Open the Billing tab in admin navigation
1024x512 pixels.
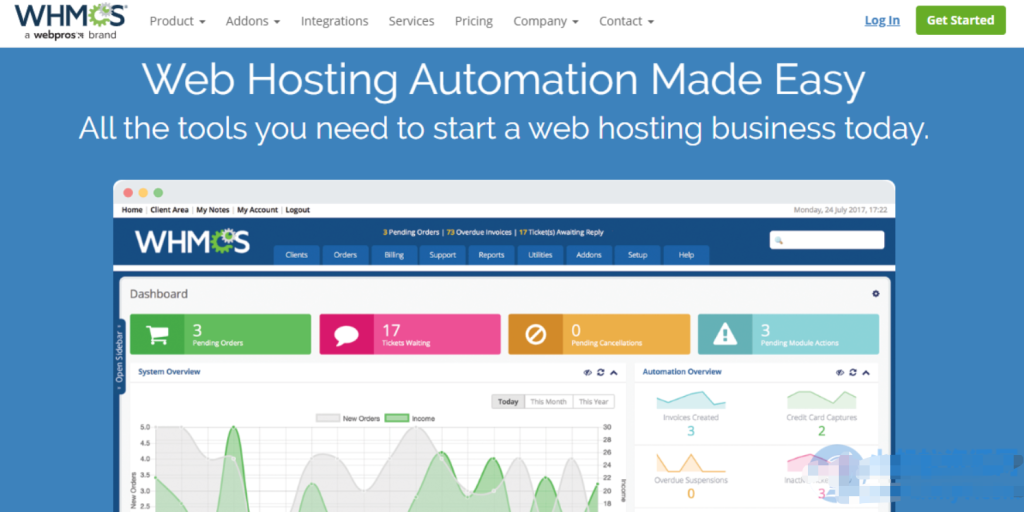[x=394, y=255]
